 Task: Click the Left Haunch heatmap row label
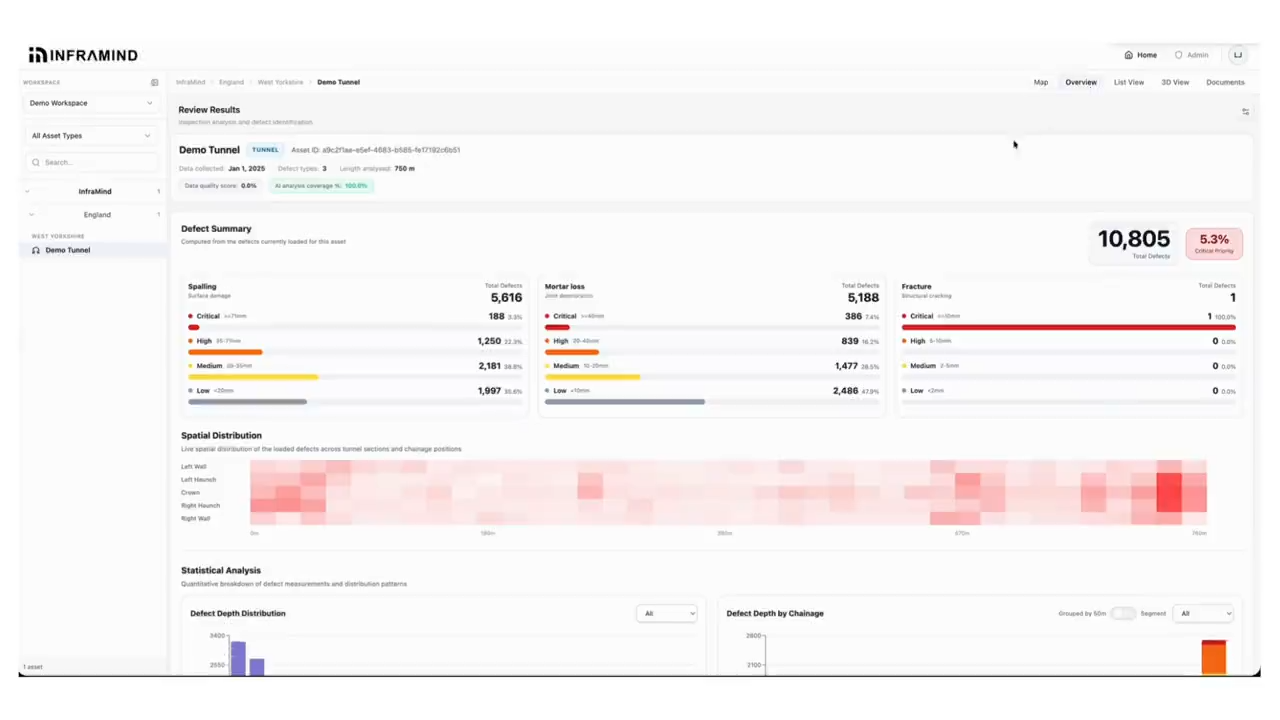(x=198, y=480)
